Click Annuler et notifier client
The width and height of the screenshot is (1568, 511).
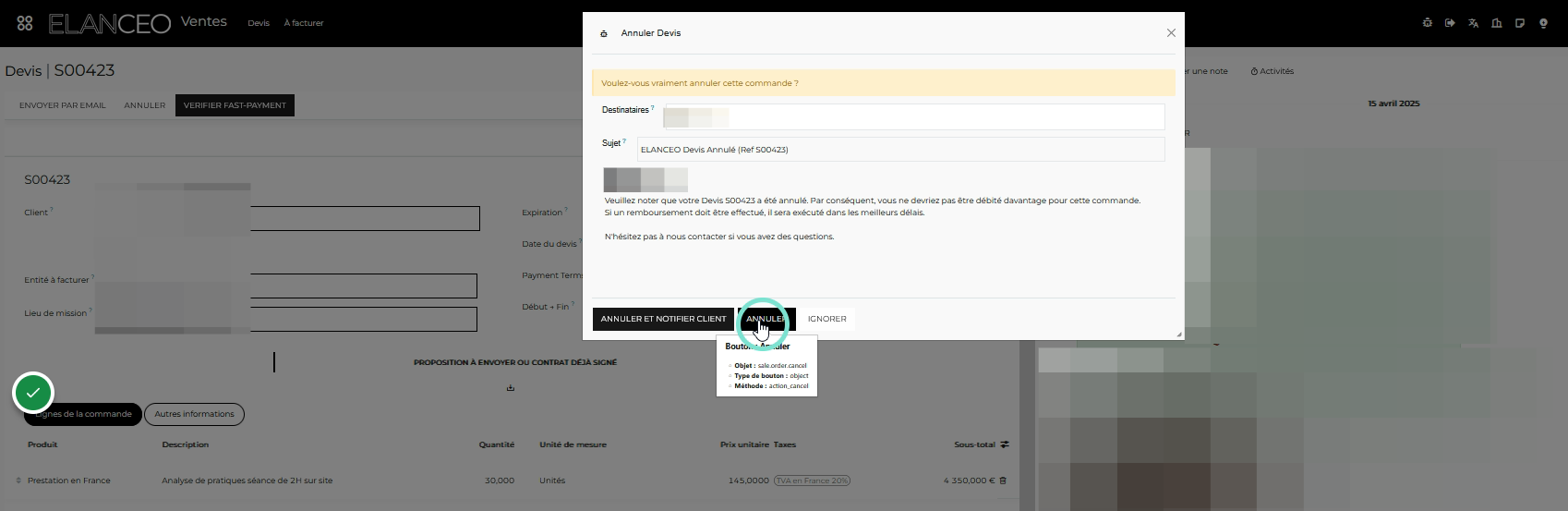[663, 319]
